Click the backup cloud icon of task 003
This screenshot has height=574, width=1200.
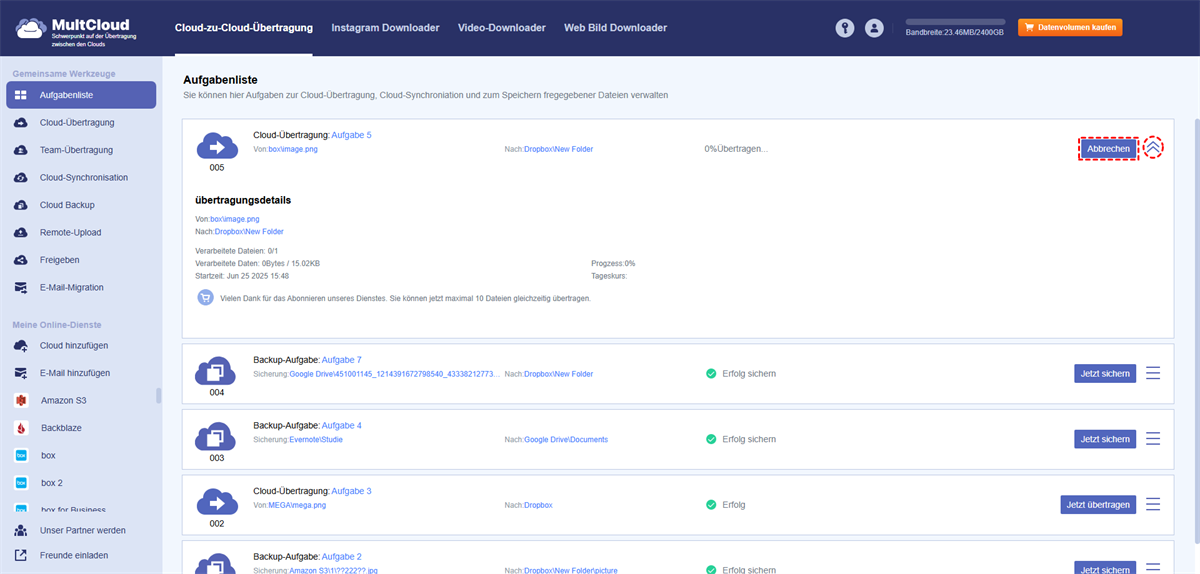pyautogui.click(x=216, y=437)
